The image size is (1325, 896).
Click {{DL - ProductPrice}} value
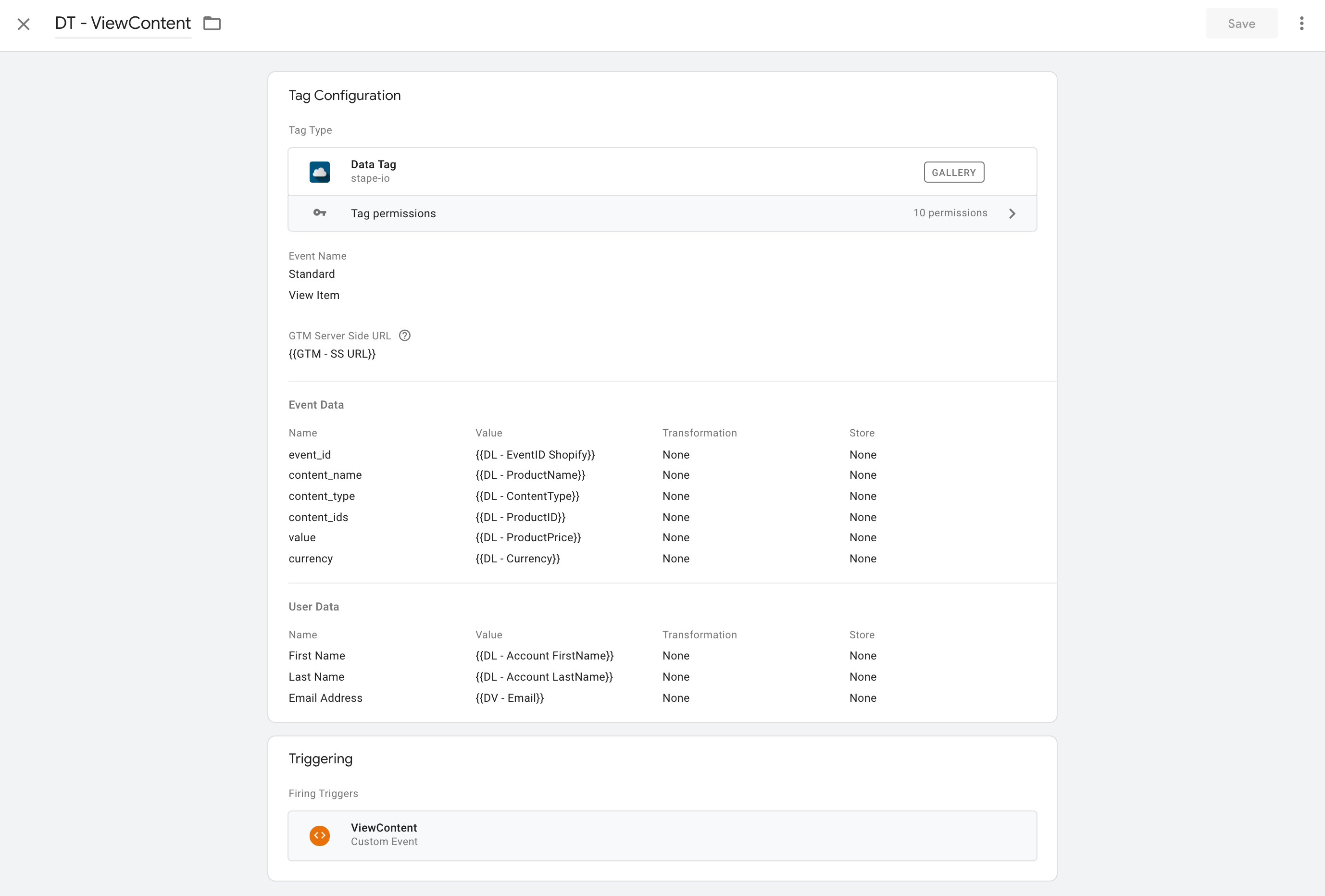click(x=528, y=537)
